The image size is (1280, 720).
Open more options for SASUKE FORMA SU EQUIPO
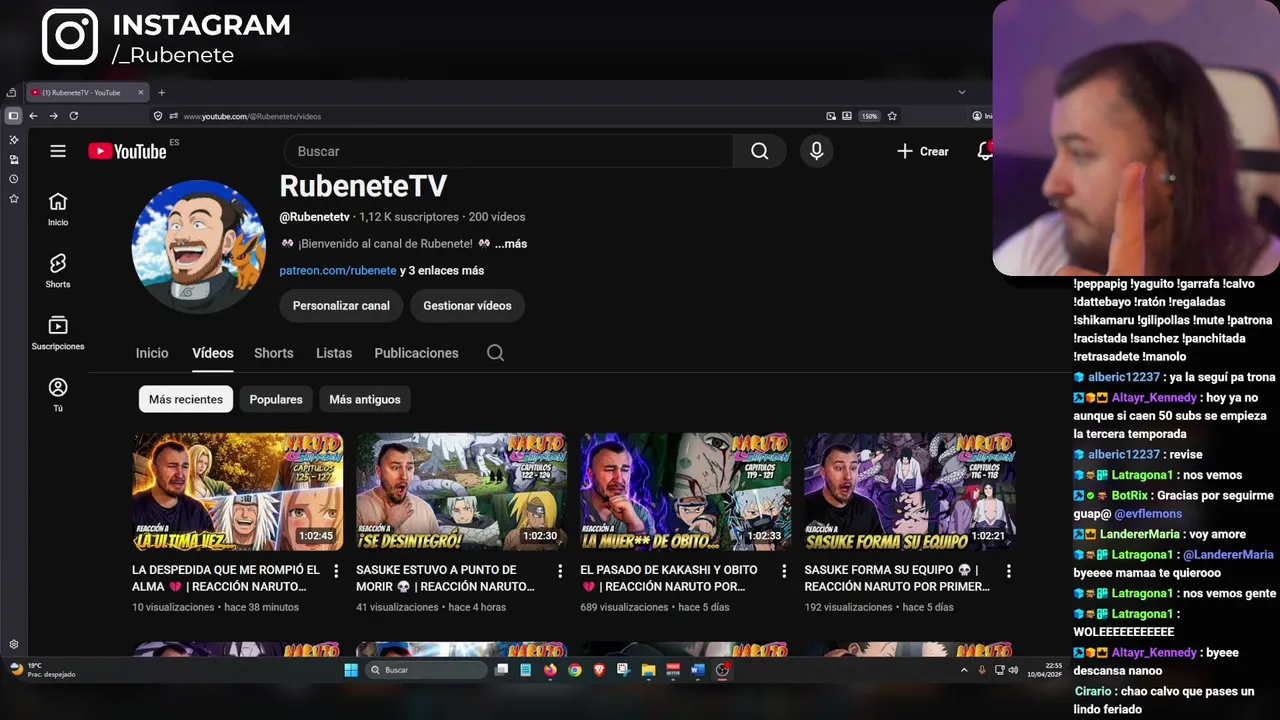coord(1008,571)
